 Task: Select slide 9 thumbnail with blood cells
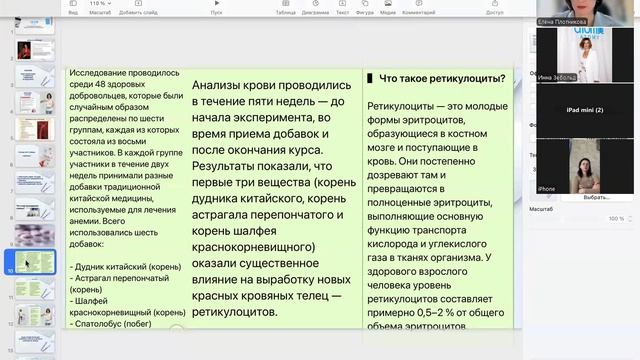(35, 235)
